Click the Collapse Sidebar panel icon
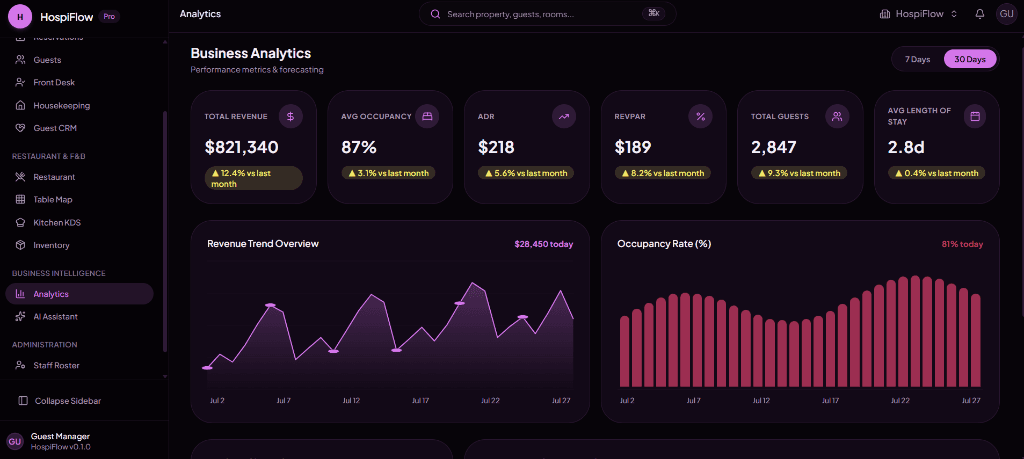 (x=23, y=401)
